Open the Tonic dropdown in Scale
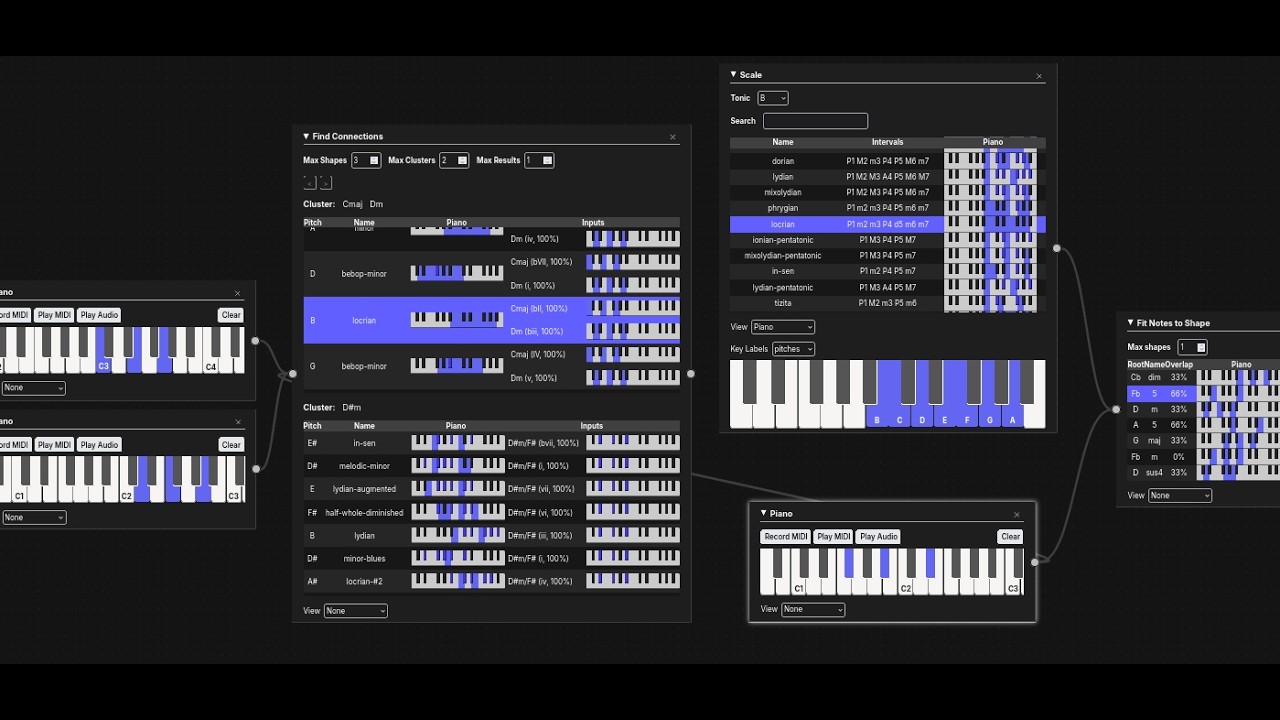The width and height of the screenshot is (1280, 720). 773,98
